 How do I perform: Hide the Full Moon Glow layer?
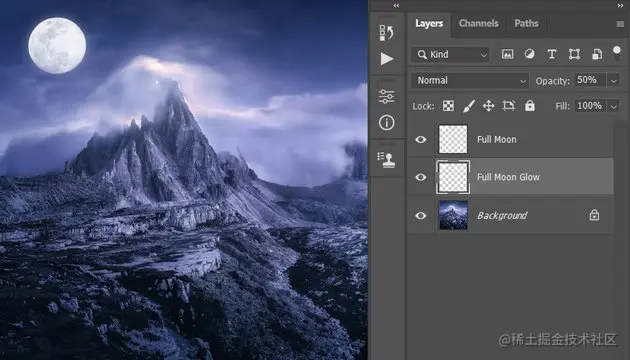421,177
